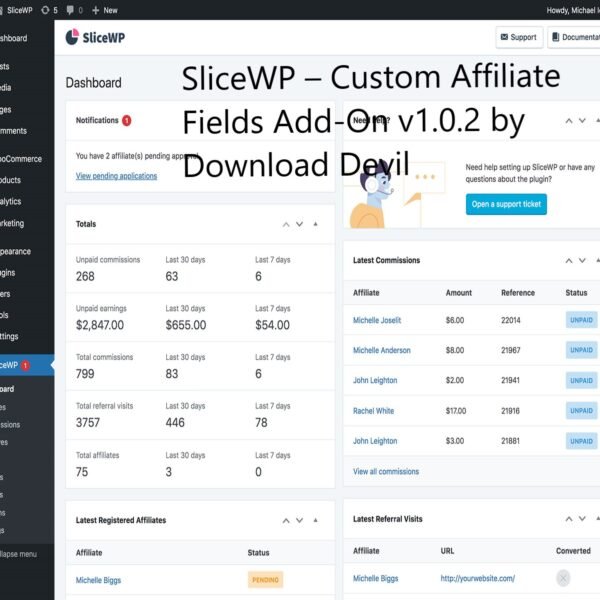
Task: Collapse the Totals panel with triangle toggle
Action: point(316,224)
